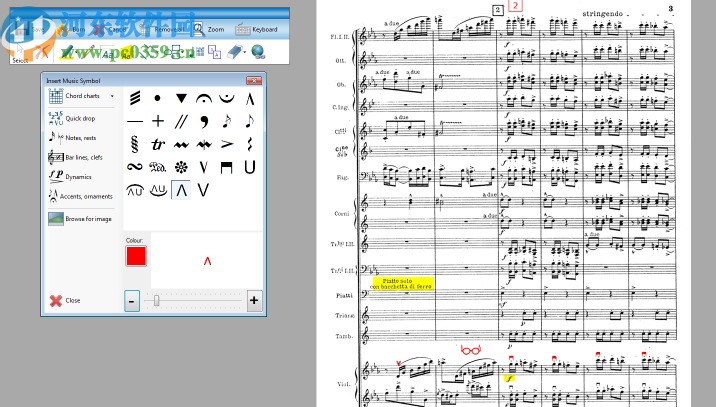716x407 pixels.
Task: Select the upward slur with AU symbol
Action: point(135,190)
